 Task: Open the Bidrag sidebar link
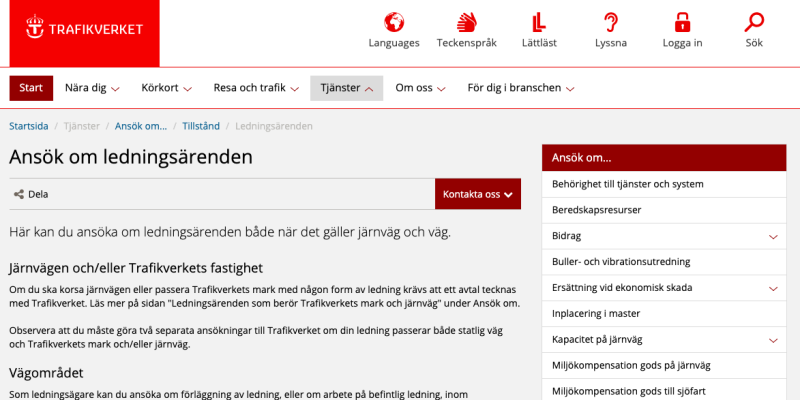(x=566, y=236)
